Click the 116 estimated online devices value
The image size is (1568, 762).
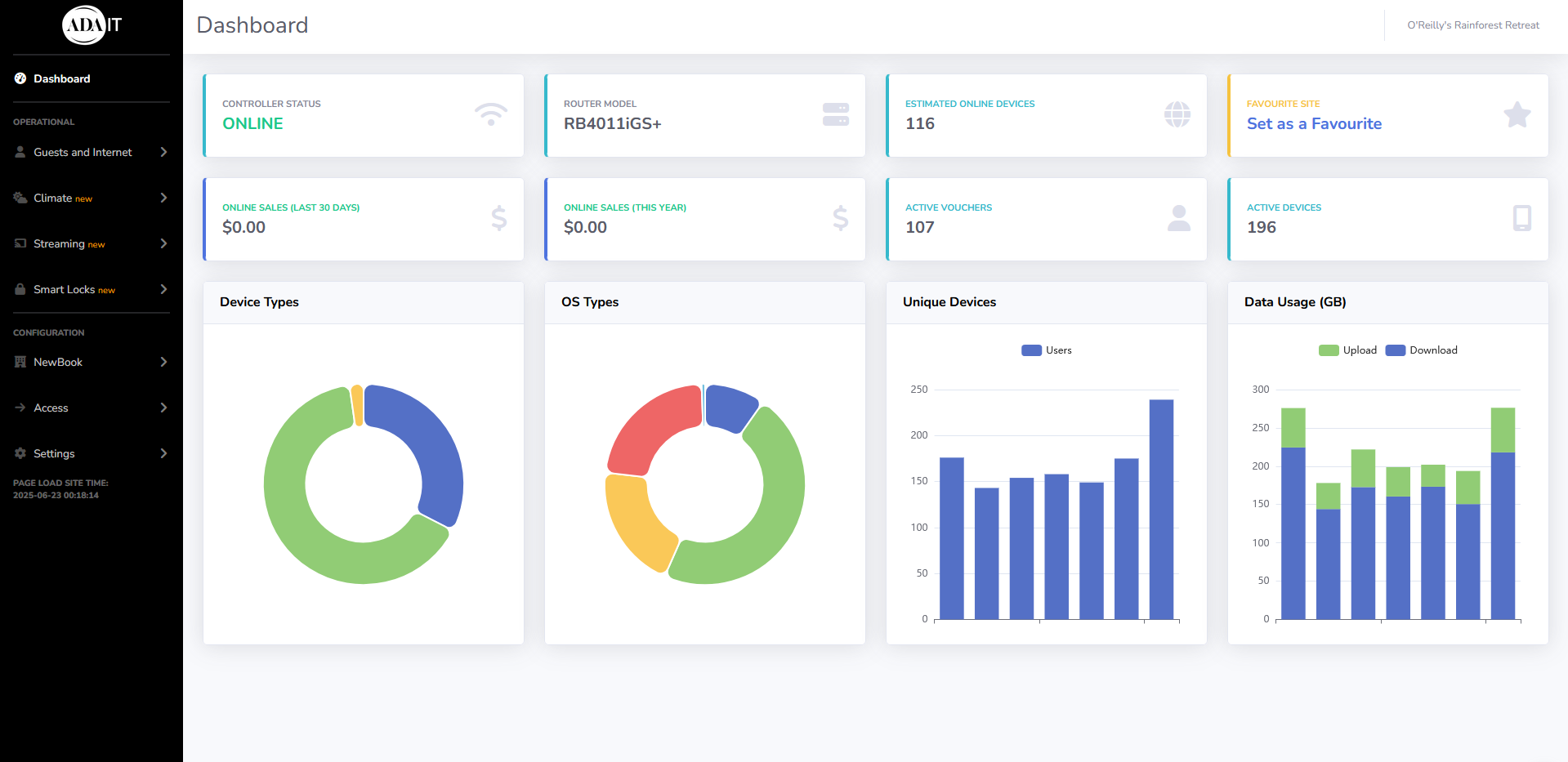920,123
